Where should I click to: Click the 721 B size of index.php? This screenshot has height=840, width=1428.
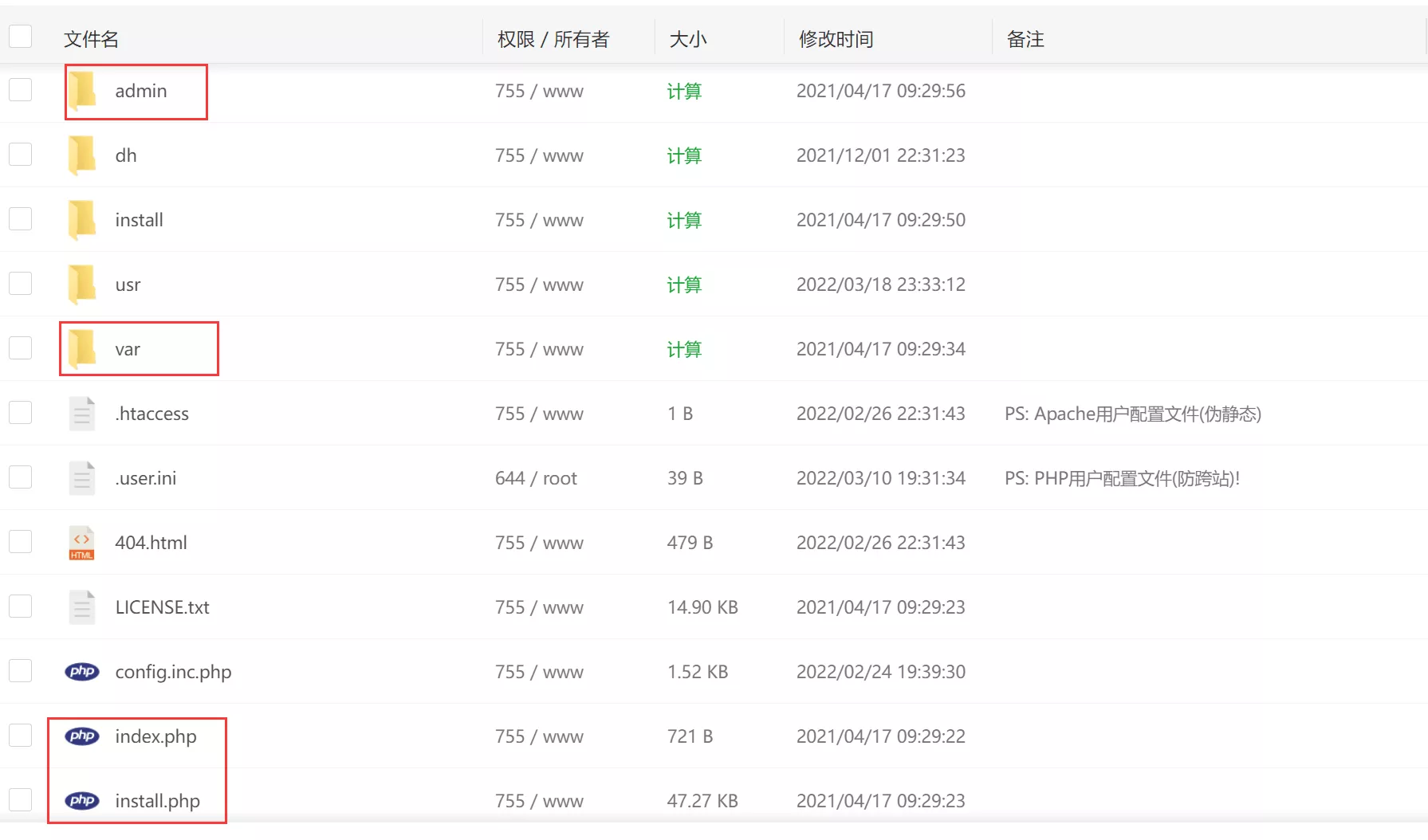tap(690, 736)
